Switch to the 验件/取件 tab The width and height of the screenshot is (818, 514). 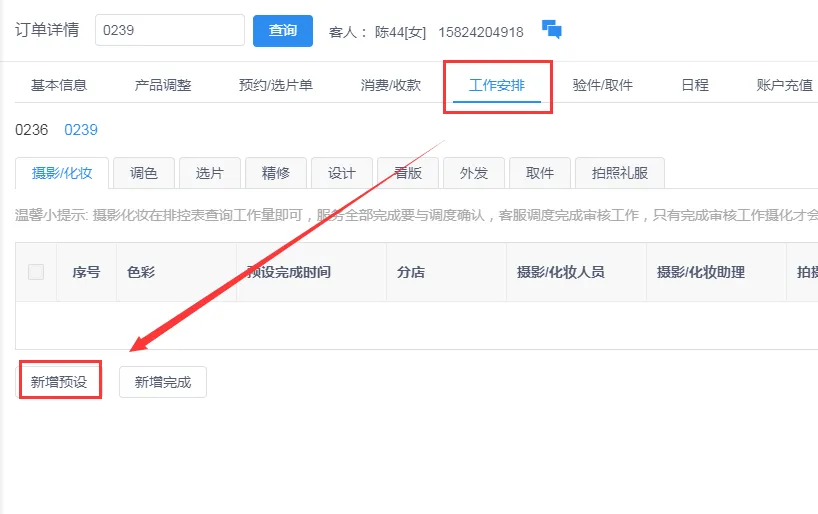(x=603, y=85)
